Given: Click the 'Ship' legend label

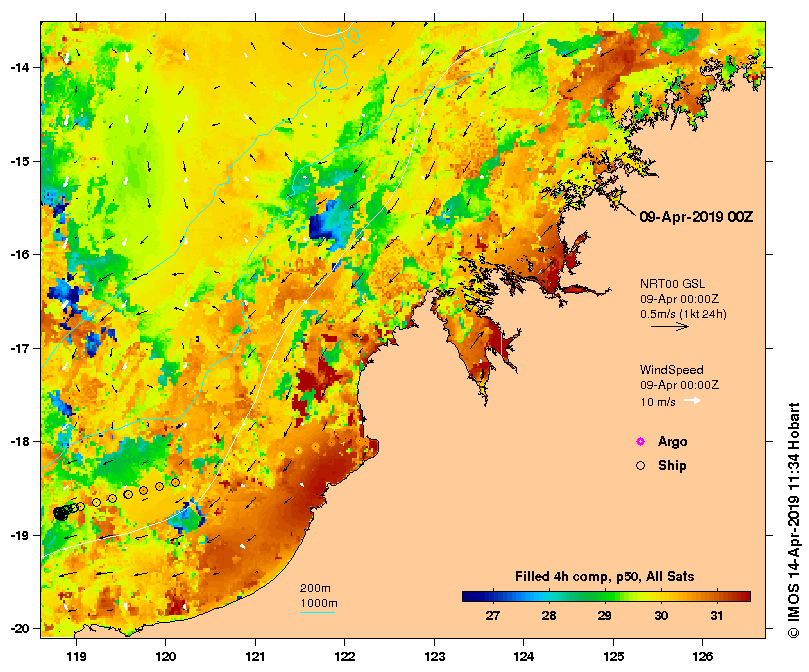Looking at the screenshot, I should coord(672,466).
